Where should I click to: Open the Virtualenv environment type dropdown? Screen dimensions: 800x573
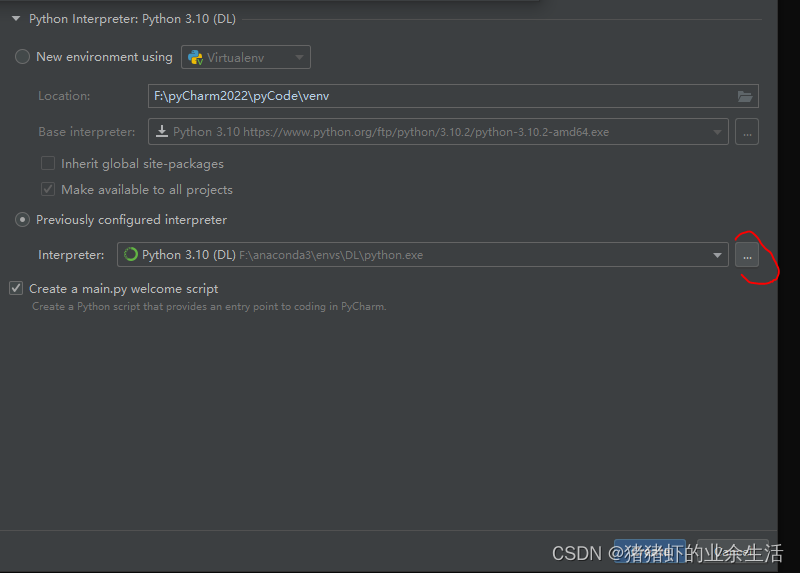246,57
